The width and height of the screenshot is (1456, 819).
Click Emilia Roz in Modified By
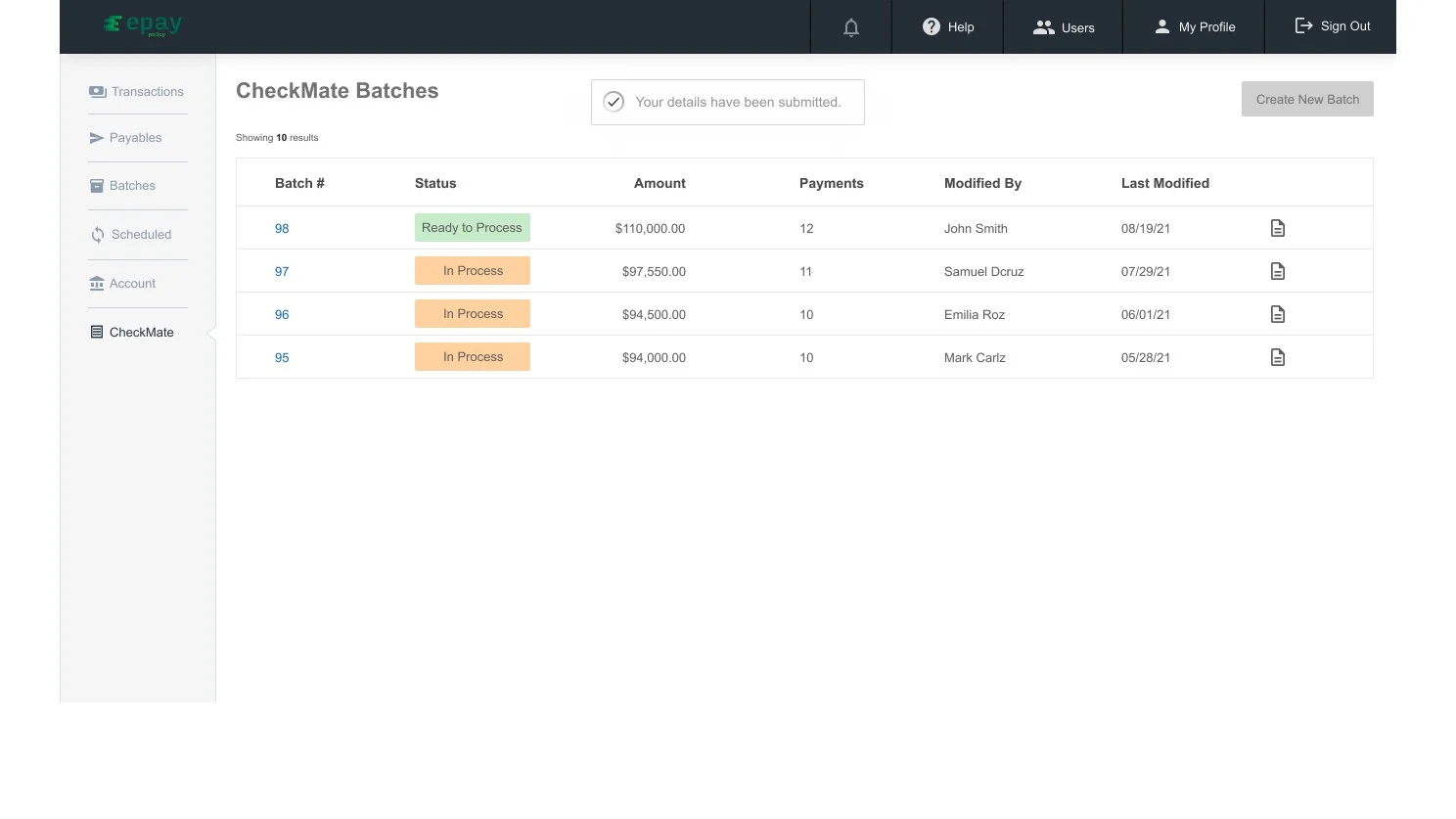[x=975, y=315]
